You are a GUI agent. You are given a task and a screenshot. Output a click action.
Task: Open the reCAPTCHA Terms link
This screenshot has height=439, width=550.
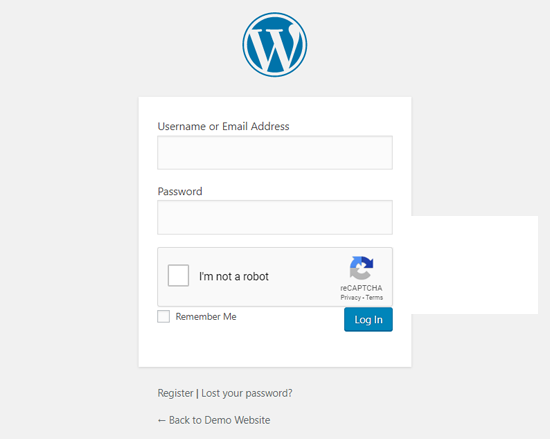point(374,298)
